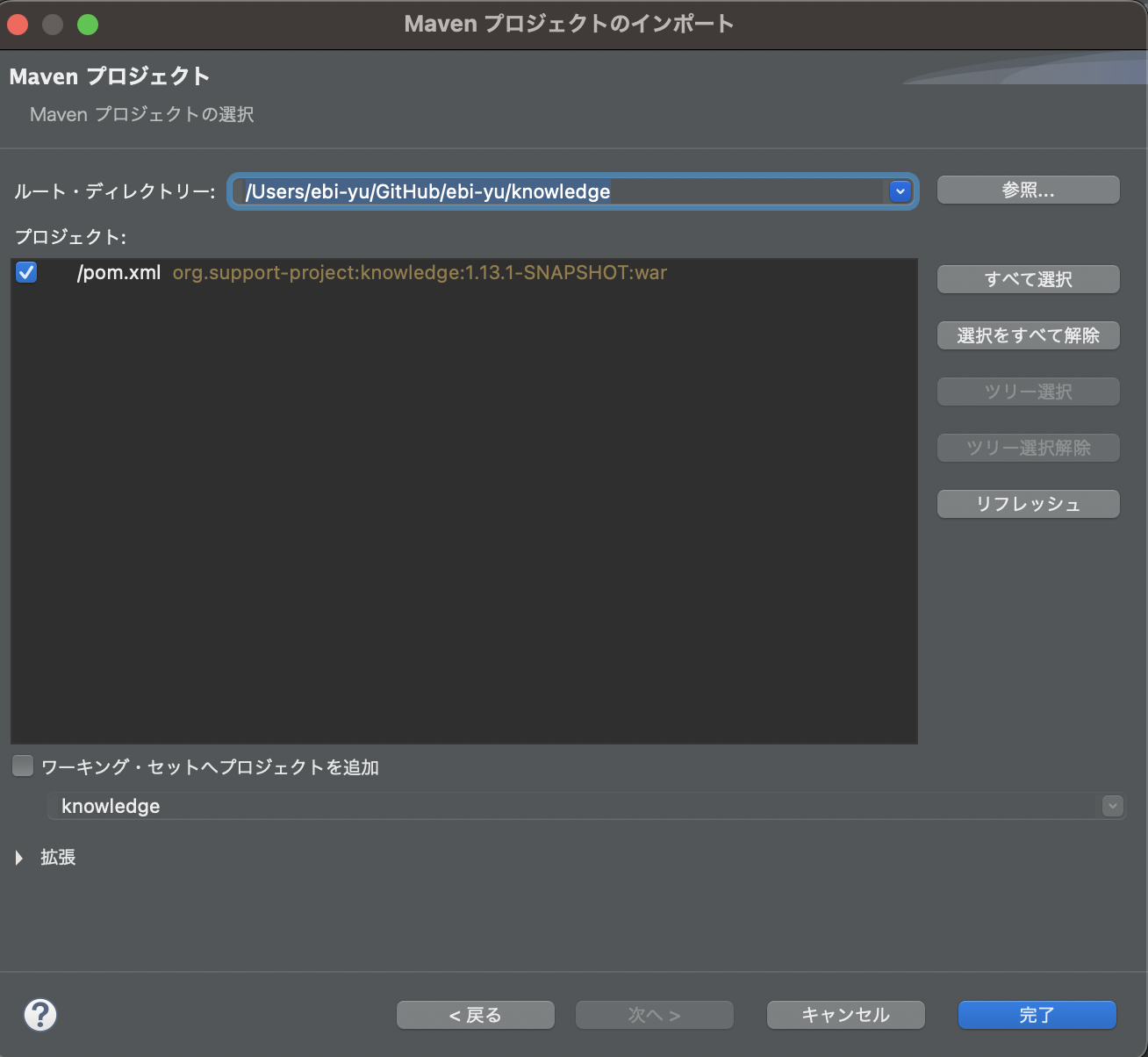Click the 参照... browse button
The height and width of the screenshot is (1057, 1148).
(1028, 190)
